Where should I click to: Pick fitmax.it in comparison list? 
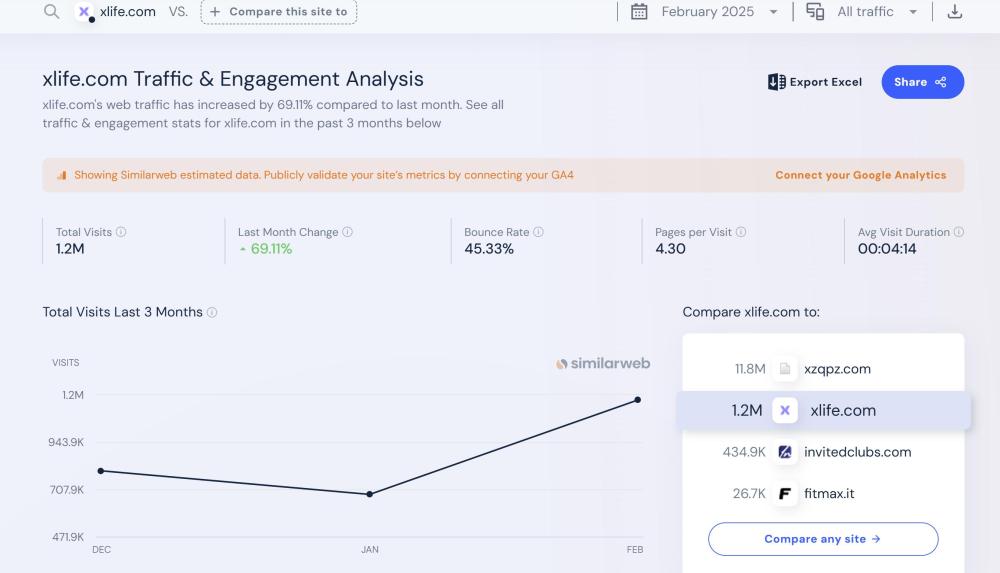(x=829, y=494)
